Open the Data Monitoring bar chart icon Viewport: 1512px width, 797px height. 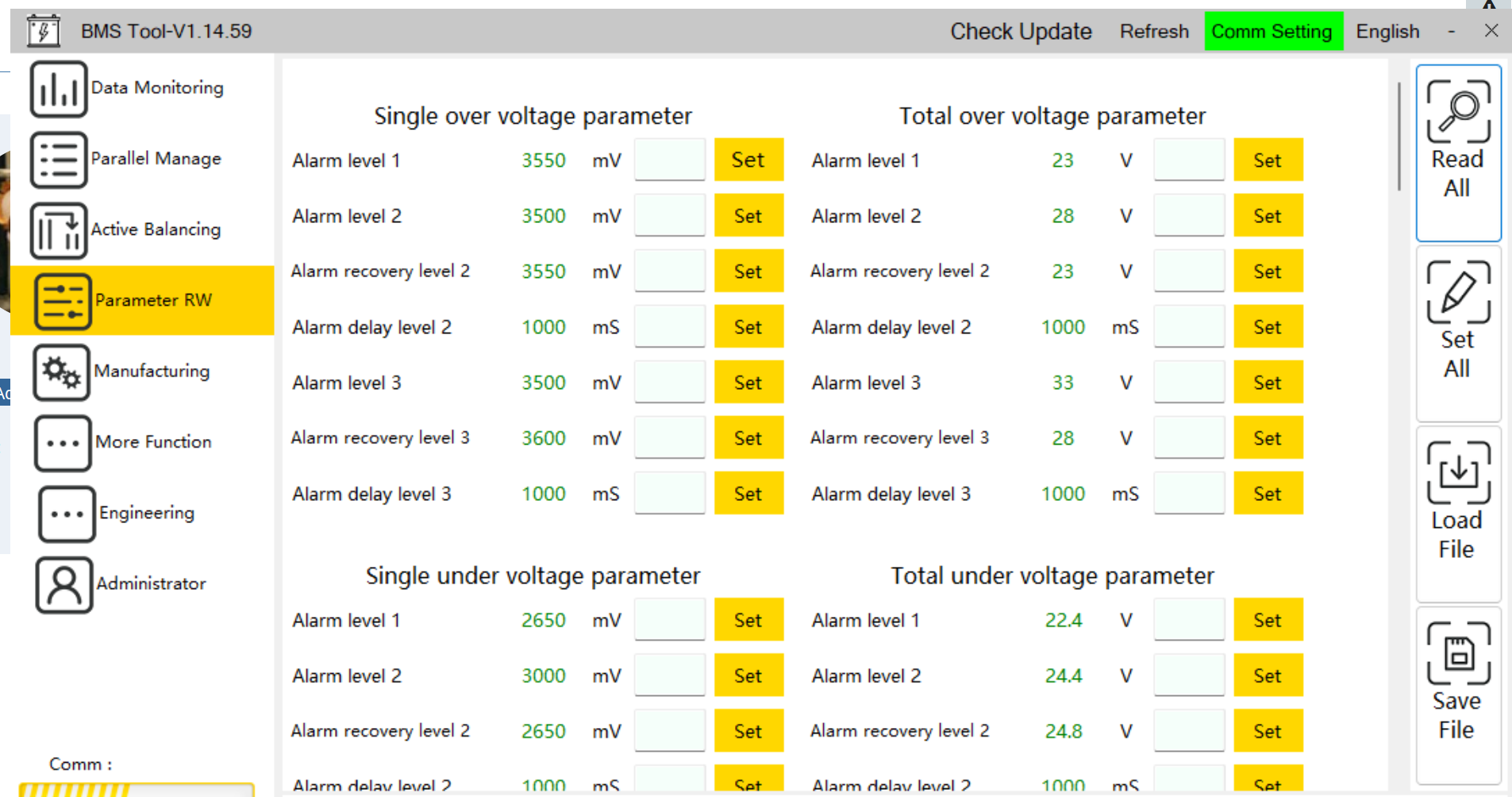tap(58, 89)
